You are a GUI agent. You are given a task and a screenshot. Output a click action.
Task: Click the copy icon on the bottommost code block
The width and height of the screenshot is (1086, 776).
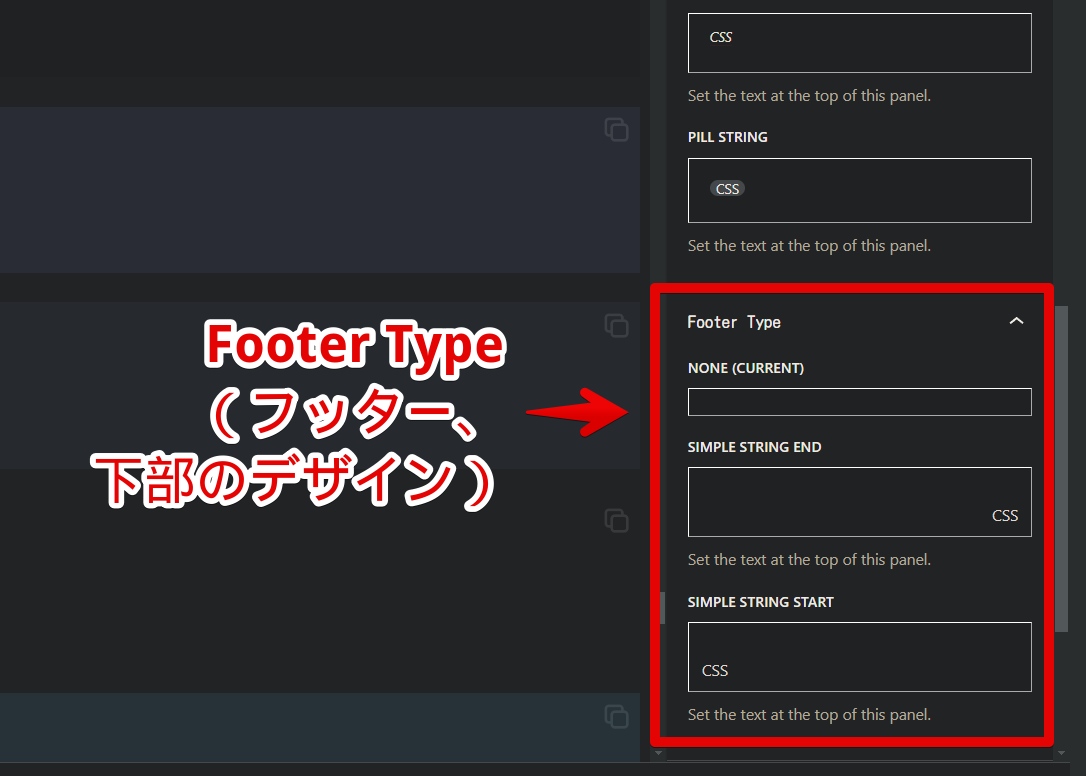pyautogui.click(x=616, y=716)
